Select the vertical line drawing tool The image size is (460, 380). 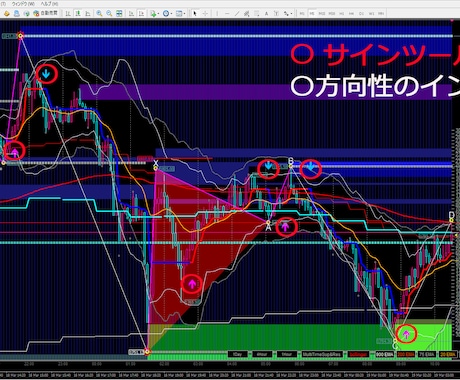217,14
